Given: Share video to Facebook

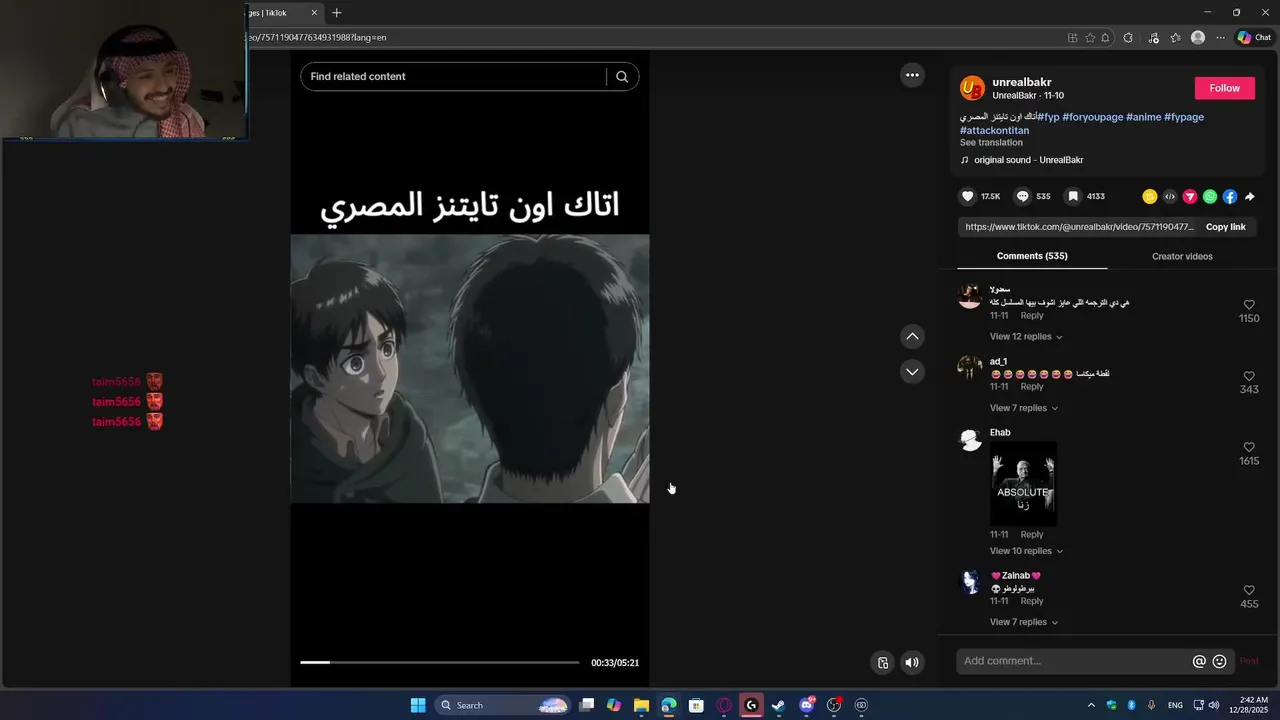Looking at the screenshot, I should (1230, 197).
